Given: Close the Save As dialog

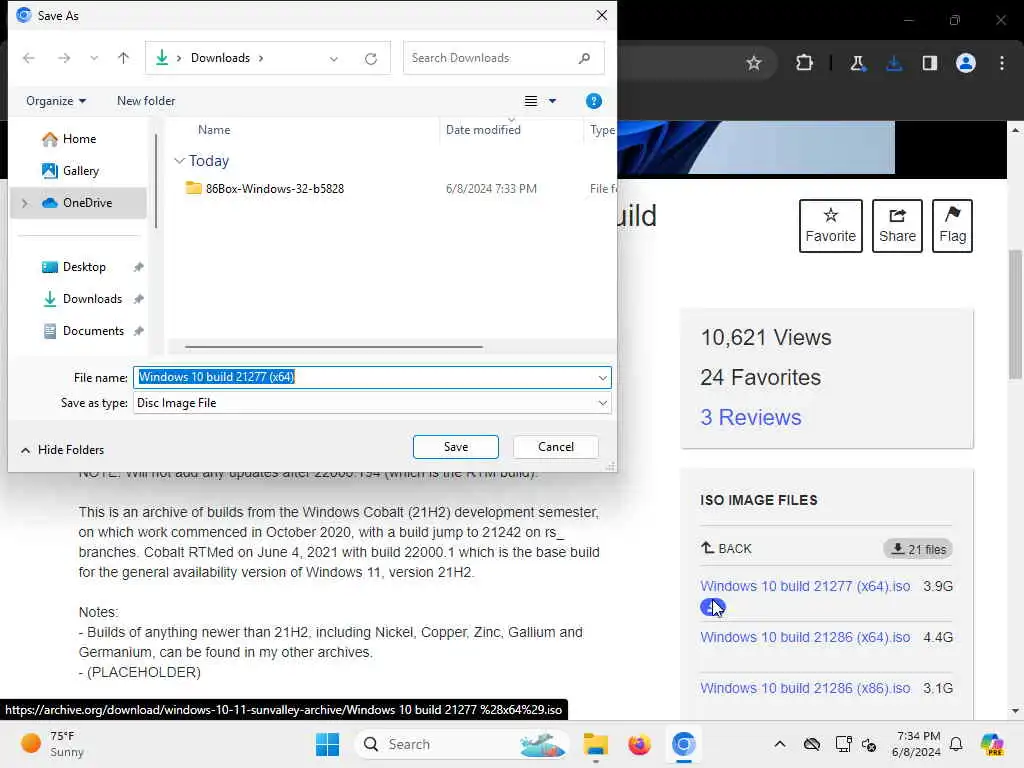Looking at the screenshot, I should [x=602, y=15].
